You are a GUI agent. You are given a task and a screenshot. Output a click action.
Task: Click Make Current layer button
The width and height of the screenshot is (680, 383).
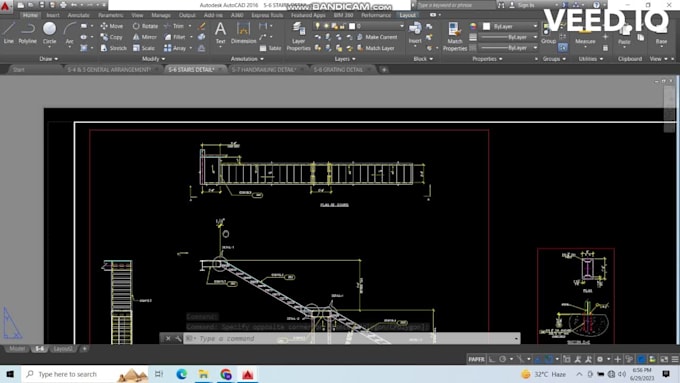point(377,37)
